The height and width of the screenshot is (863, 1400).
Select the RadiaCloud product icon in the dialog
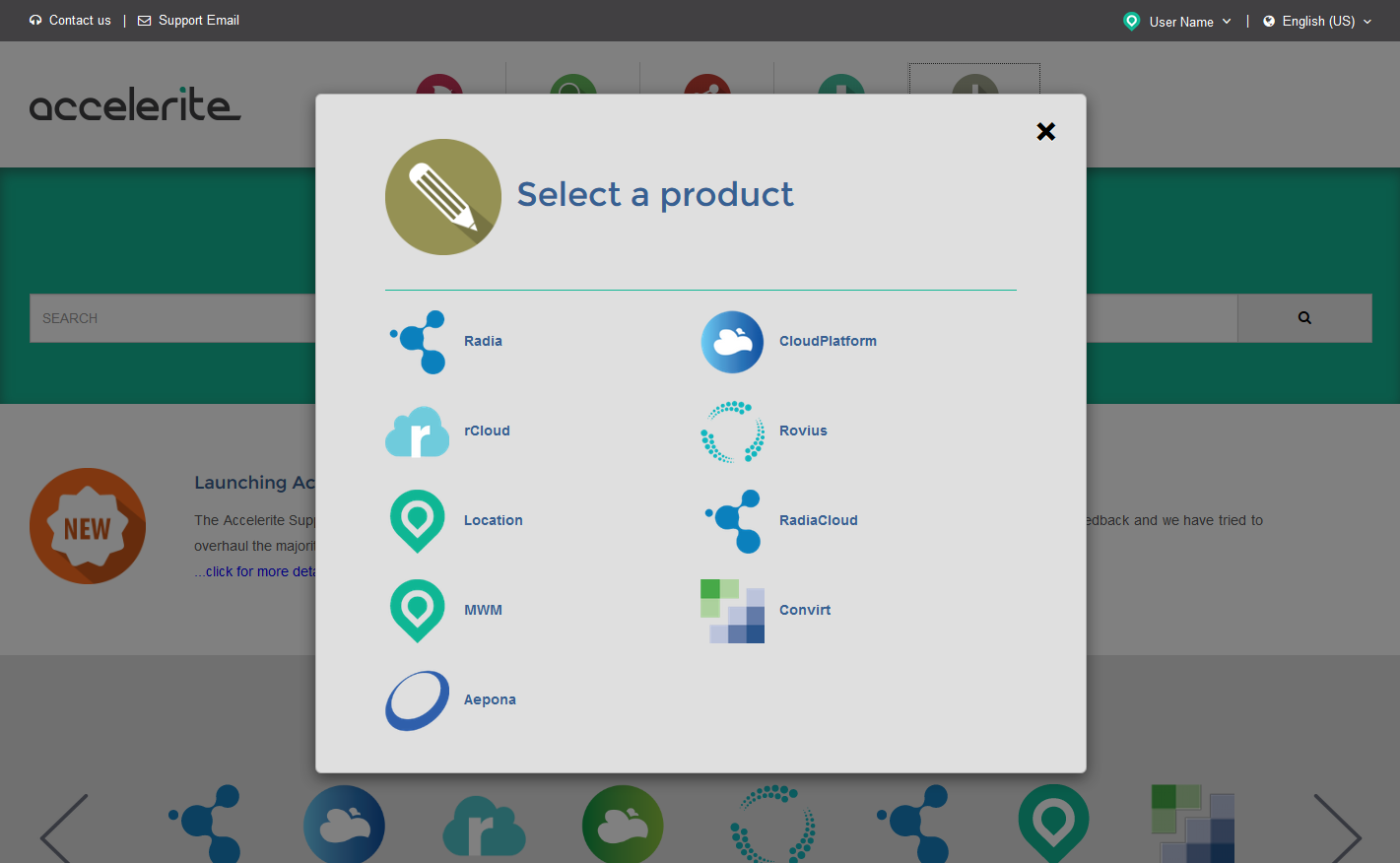(732, 521)
